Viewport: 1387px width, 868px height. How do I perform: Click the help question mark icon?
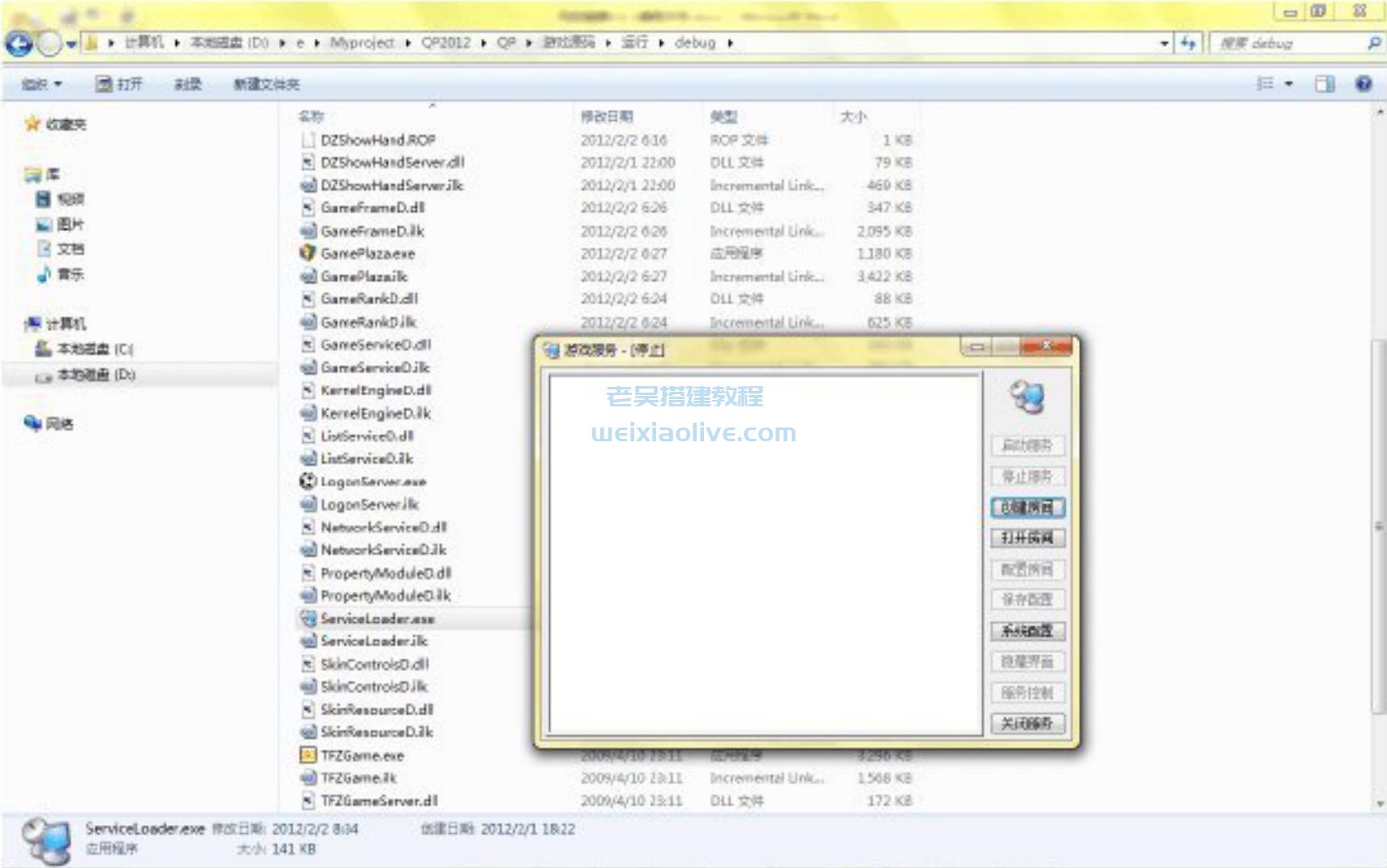pos(1363,84)
